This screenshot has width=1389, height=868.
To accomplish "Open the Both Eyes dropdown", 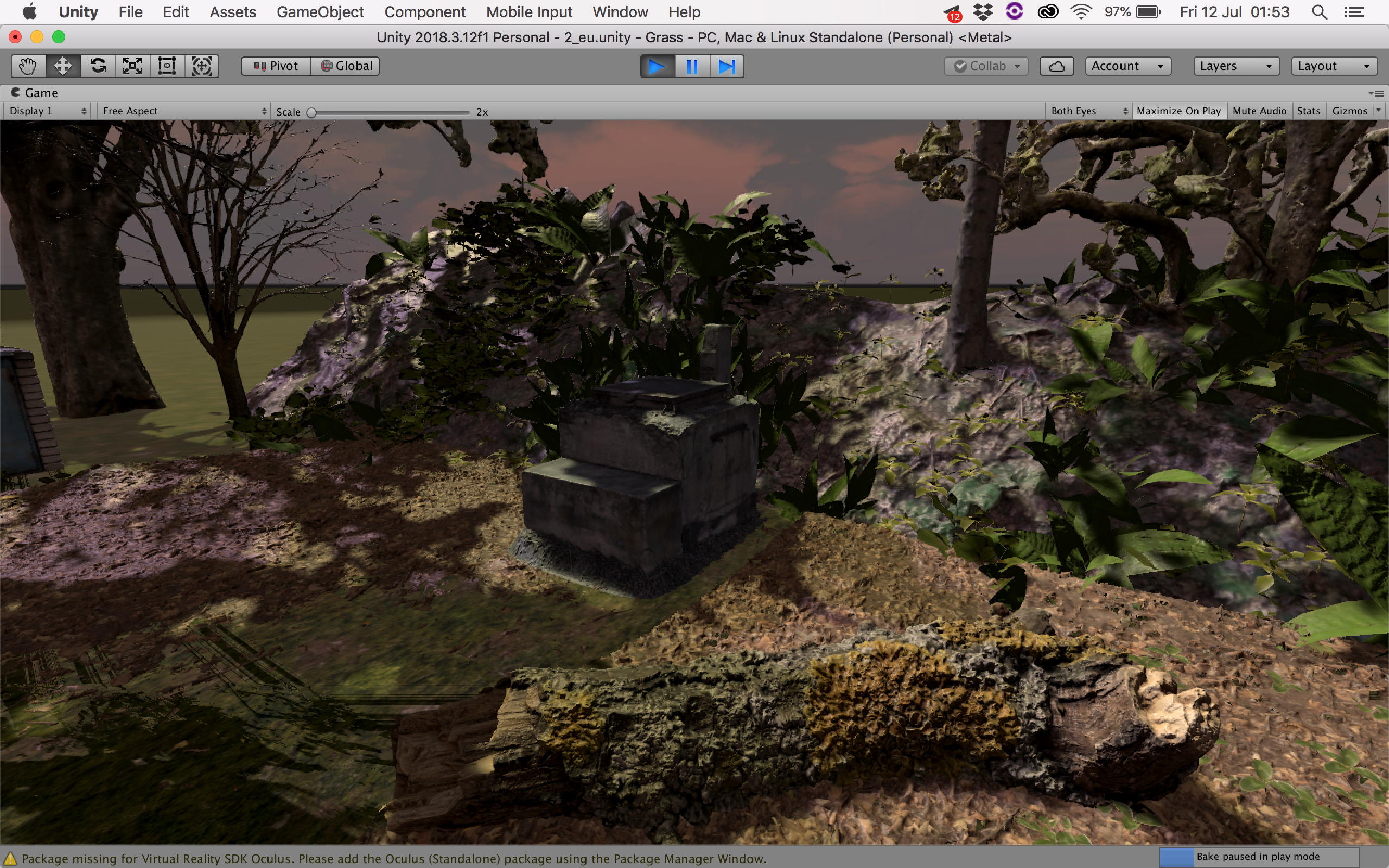I will click(x=1089, y=111).
